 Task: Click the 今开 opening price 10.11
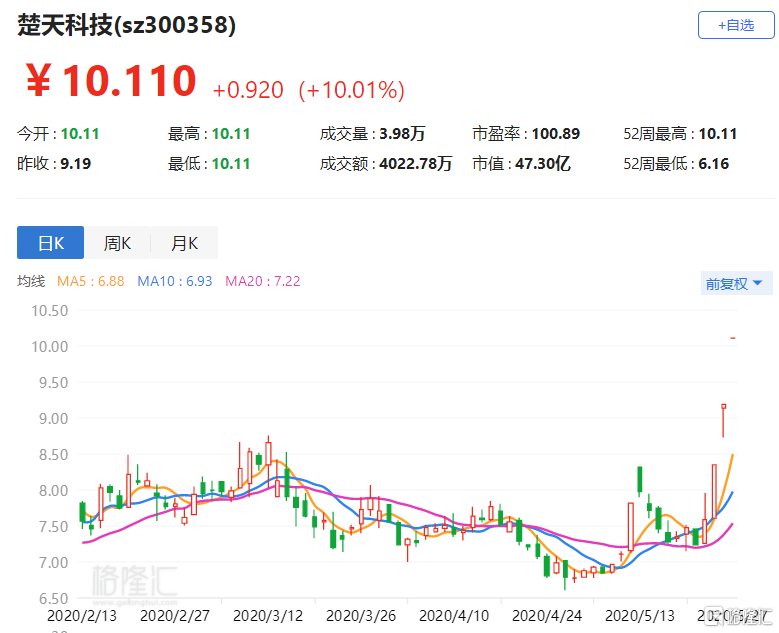click(80, 134)
